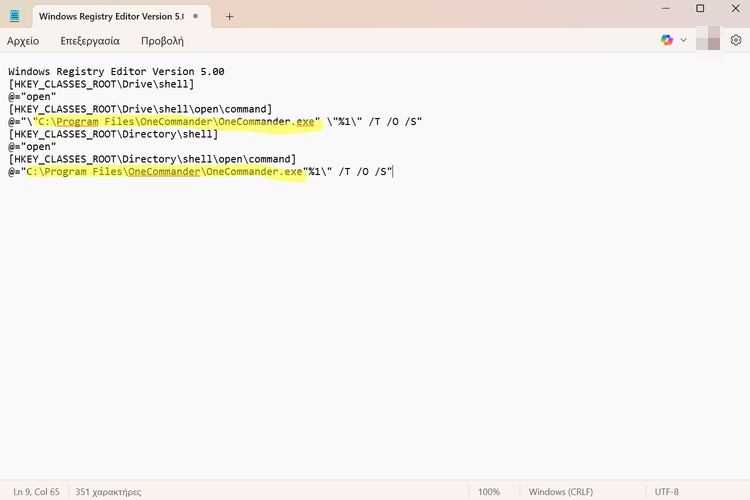Open the Προβολή menu
This screenshot has width=750, height=500.
161,41
